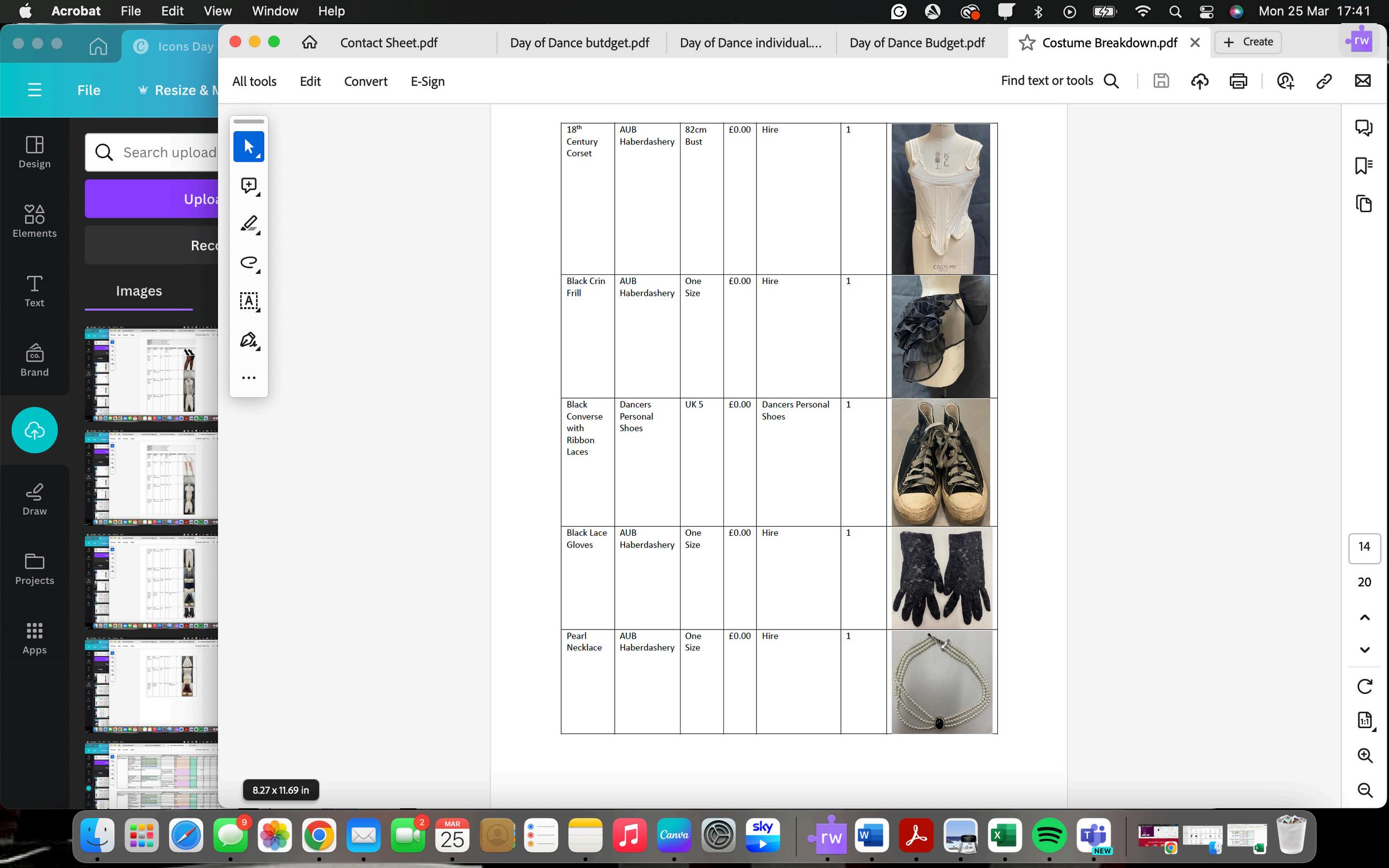Viewport: 1389px width, 868px height.
Task: Click the Create button
Action: coord(1248,42)
